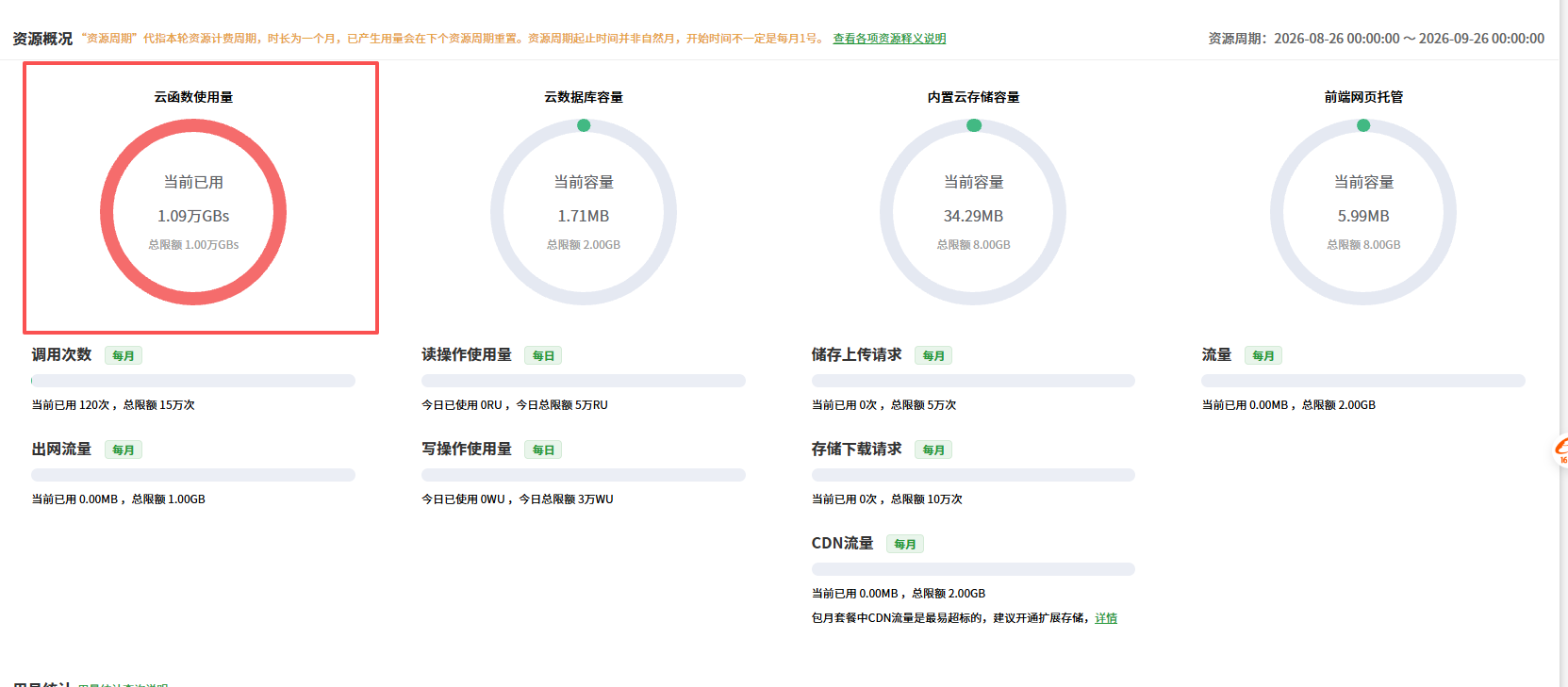Click the 调用次数 label
Screen dimensions: 1568x687
[61, 354]
